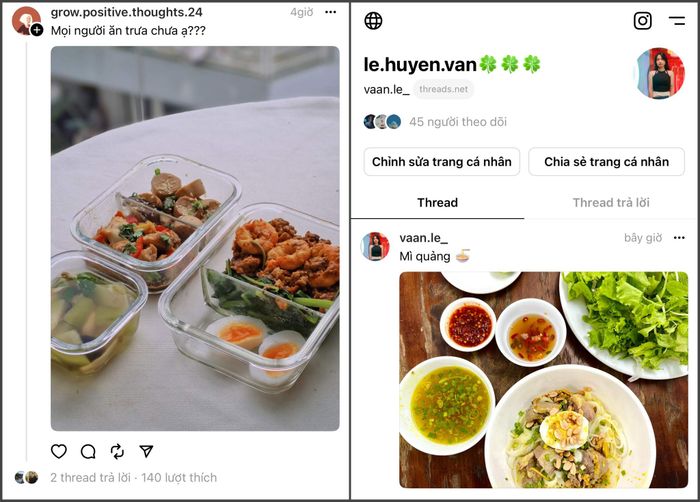700x502 pixels.
Task: Open comments via speech bubble icon
Action: (x=88, y=452)
